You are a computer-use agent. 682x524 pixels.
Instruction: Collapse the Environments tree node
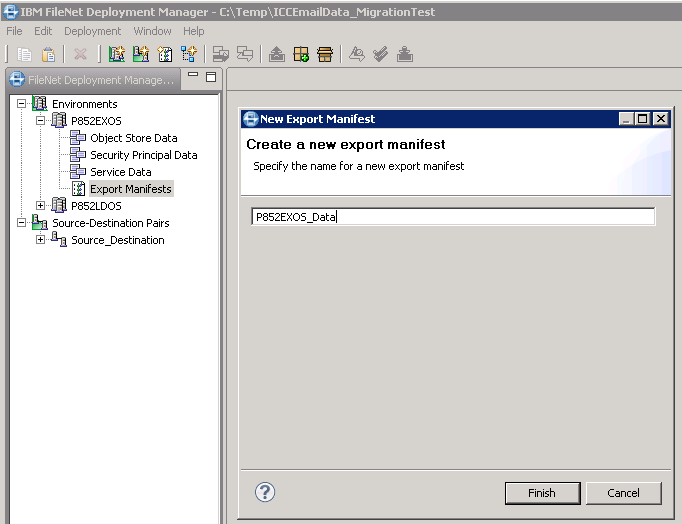pos(21,103)
